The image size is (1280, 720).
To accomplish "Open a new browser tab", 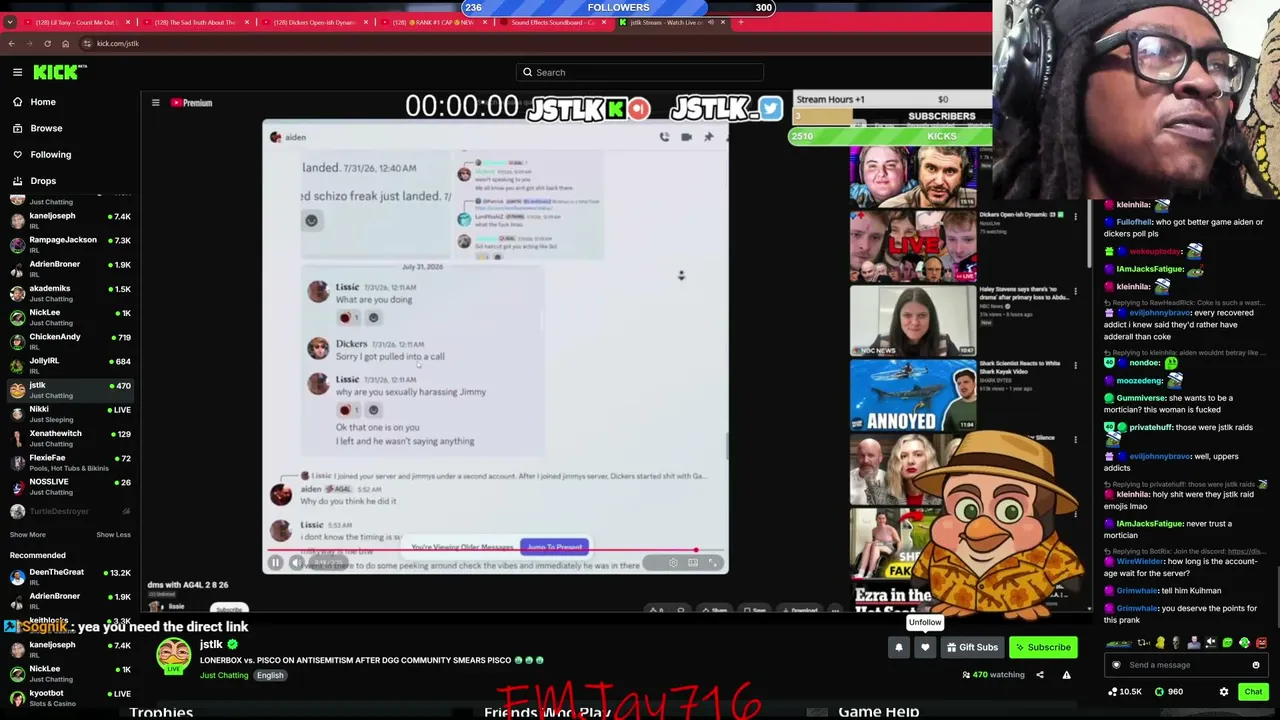I will click(741, 22).
